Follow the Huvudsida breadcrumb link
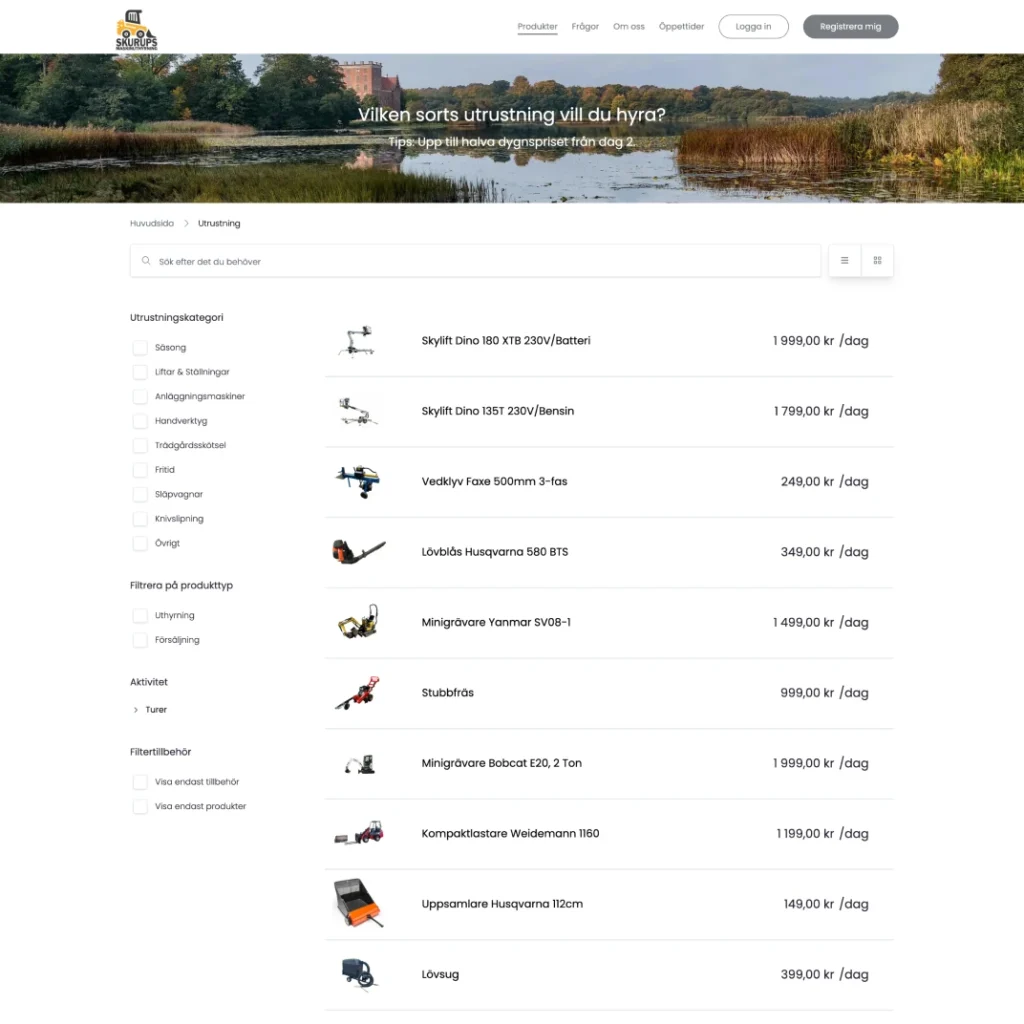The image size is (1024, 1024). [152, 223]
